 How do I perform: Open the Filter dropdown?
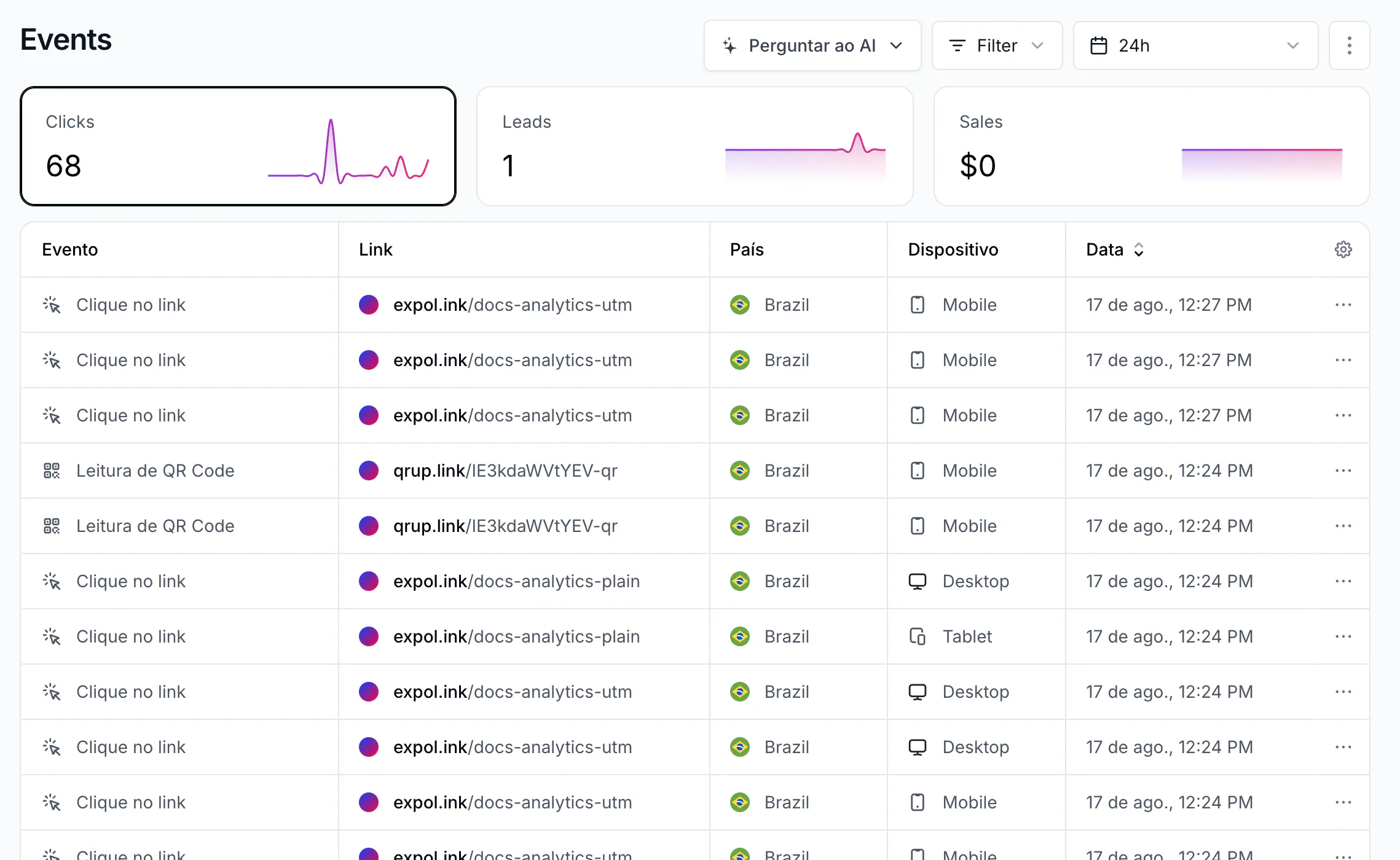point(997,45)
